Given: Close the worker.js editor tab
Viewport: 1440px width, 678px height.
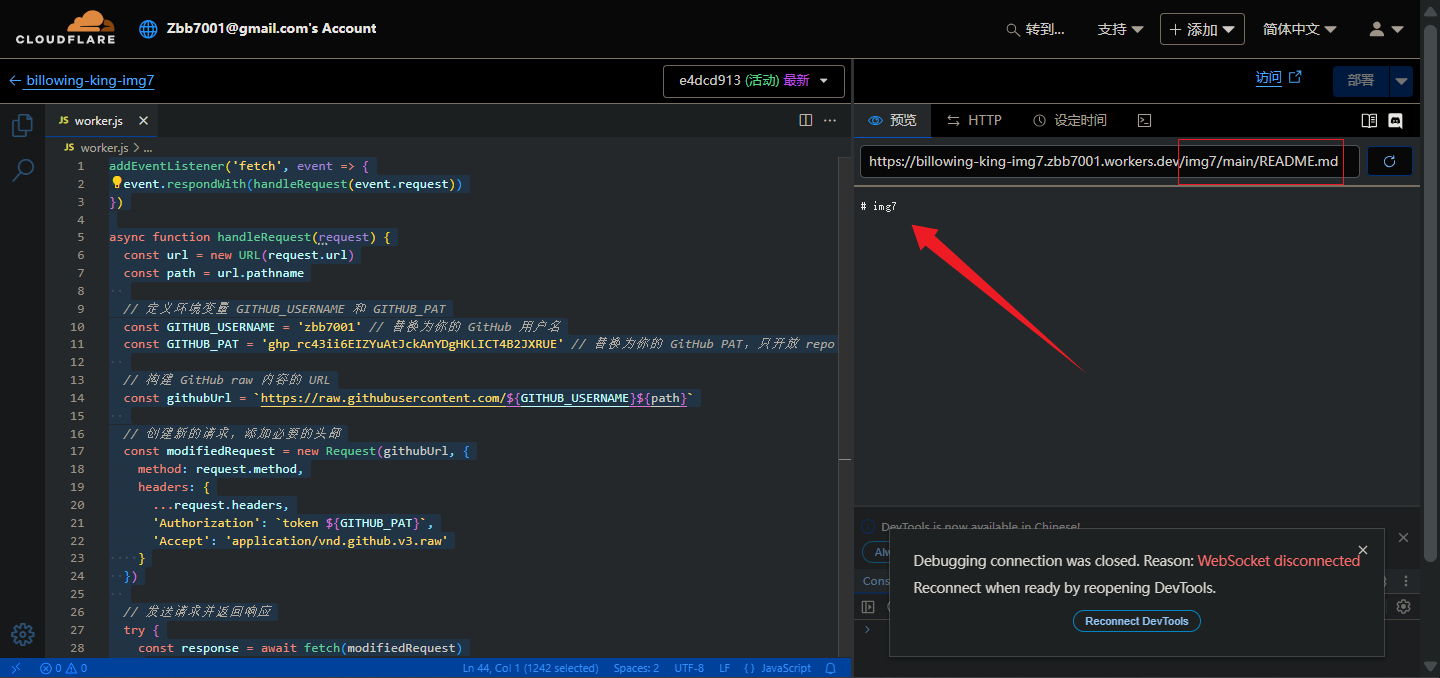Looking at the screenshot, I should tap(143, 120).
